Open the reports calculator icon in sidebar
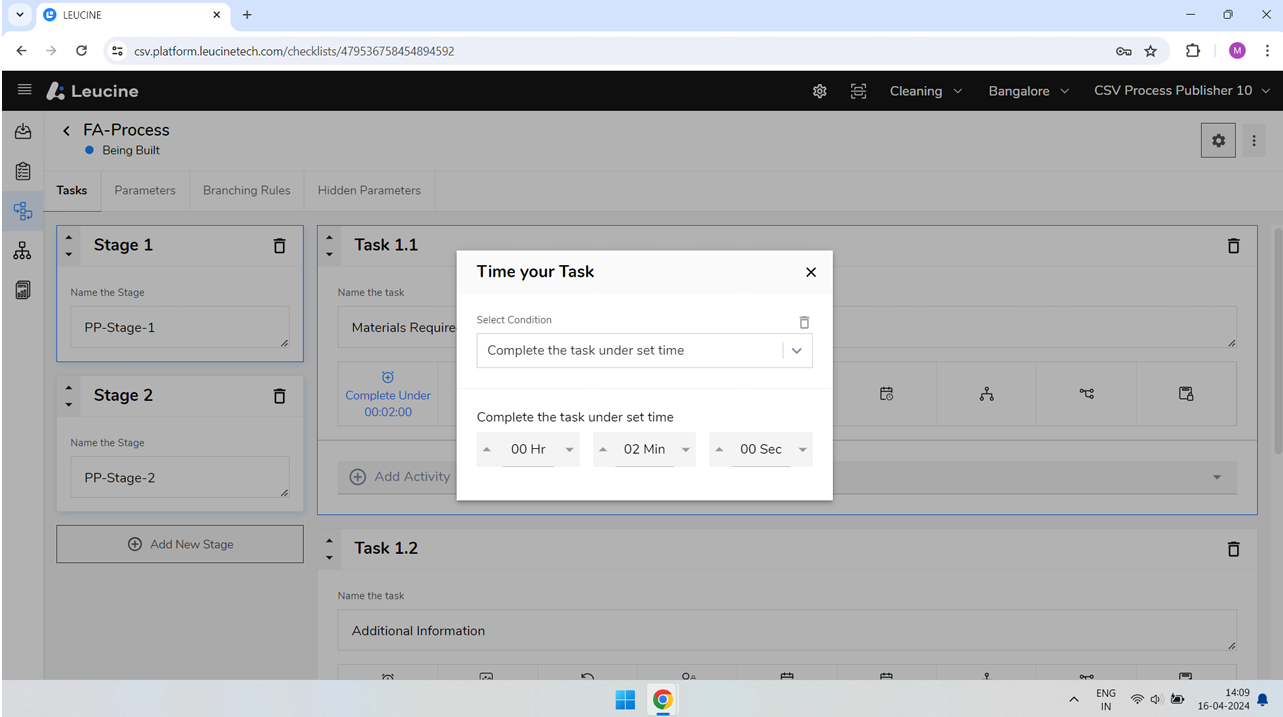 pos(23,290)
